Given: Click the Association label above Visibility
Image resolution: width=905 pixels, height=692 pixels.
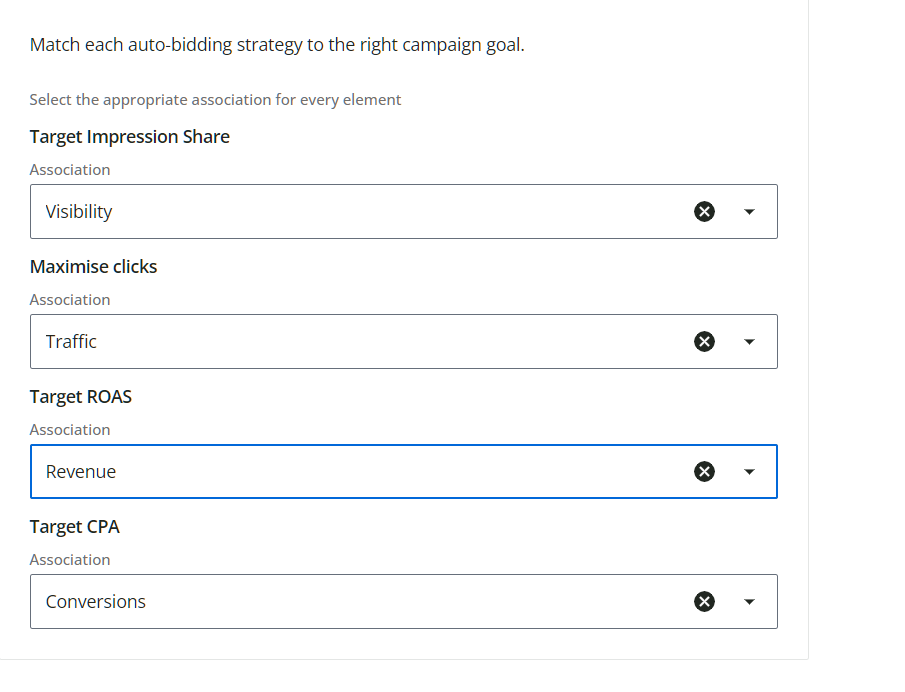Looking at the screenshot, I should 70,170.
